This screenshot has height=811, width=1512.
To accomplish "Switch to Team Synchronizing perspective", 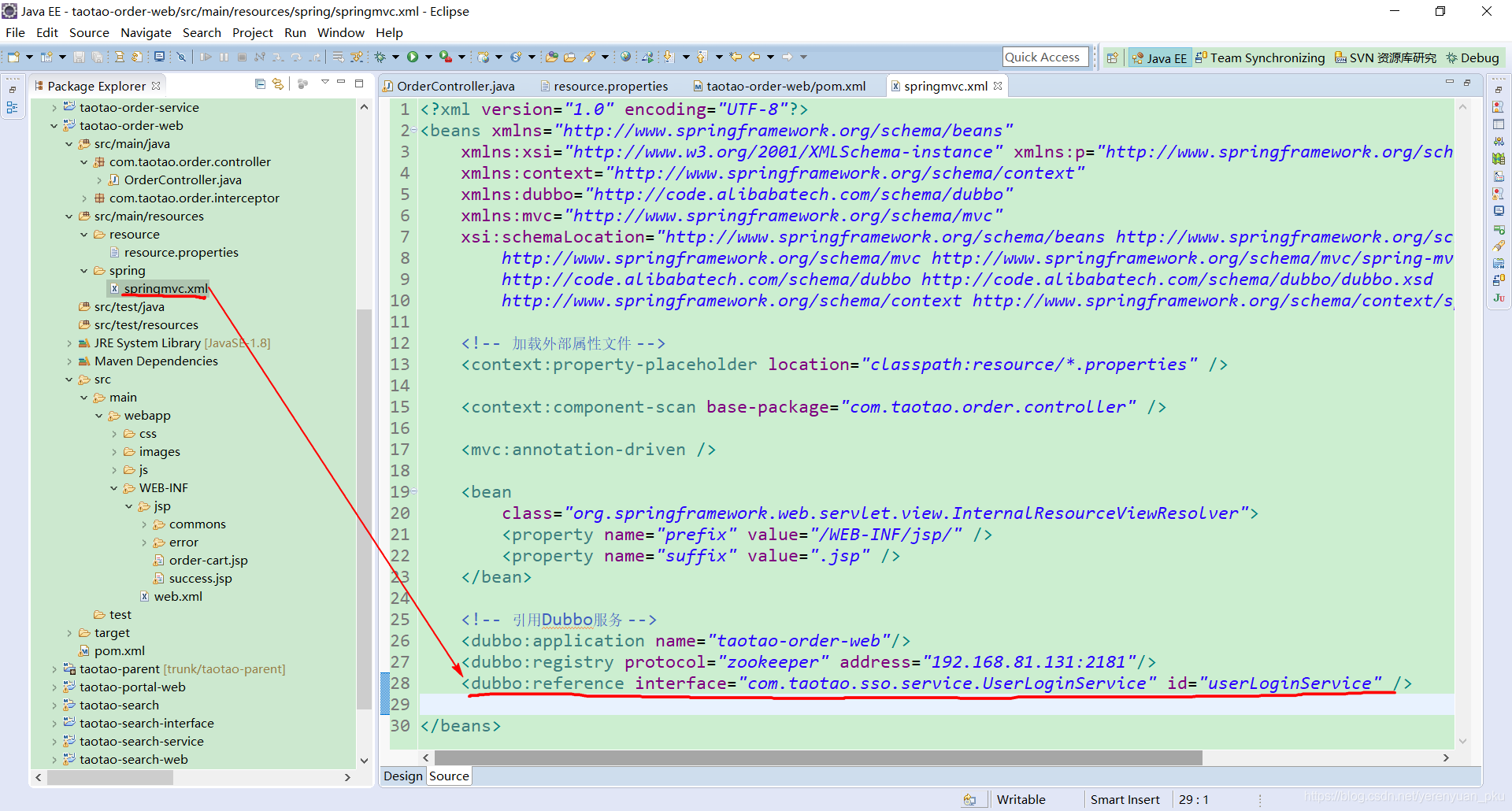I will 1260,57.
